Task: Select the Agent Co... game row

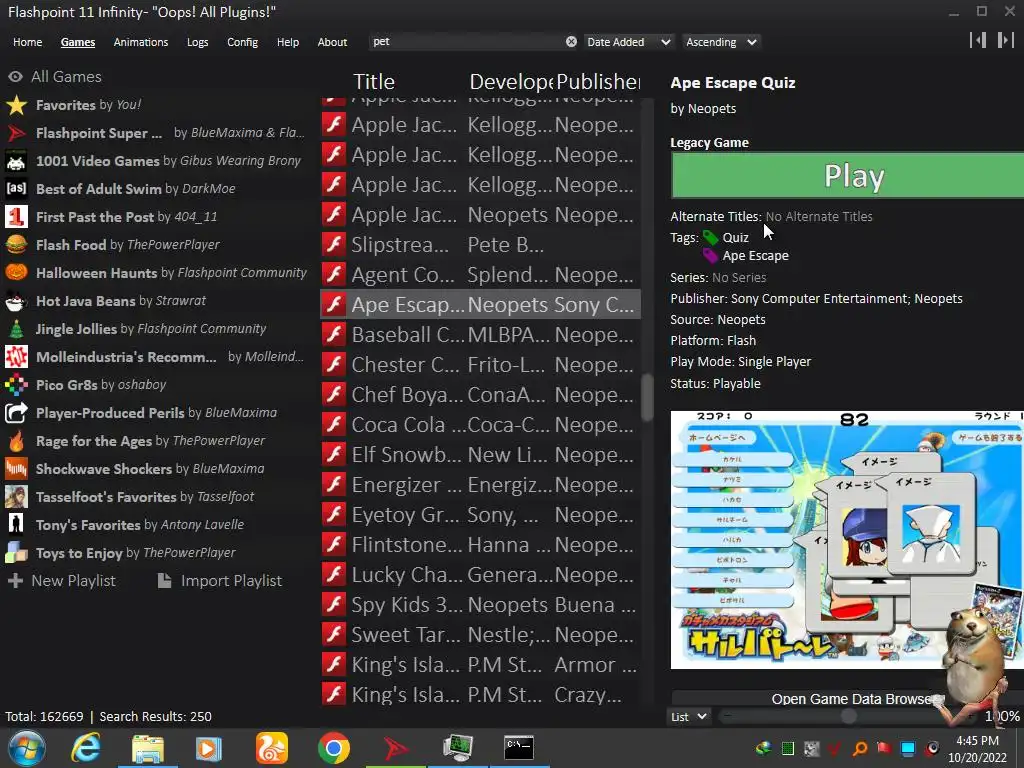Action: [480, 274]
